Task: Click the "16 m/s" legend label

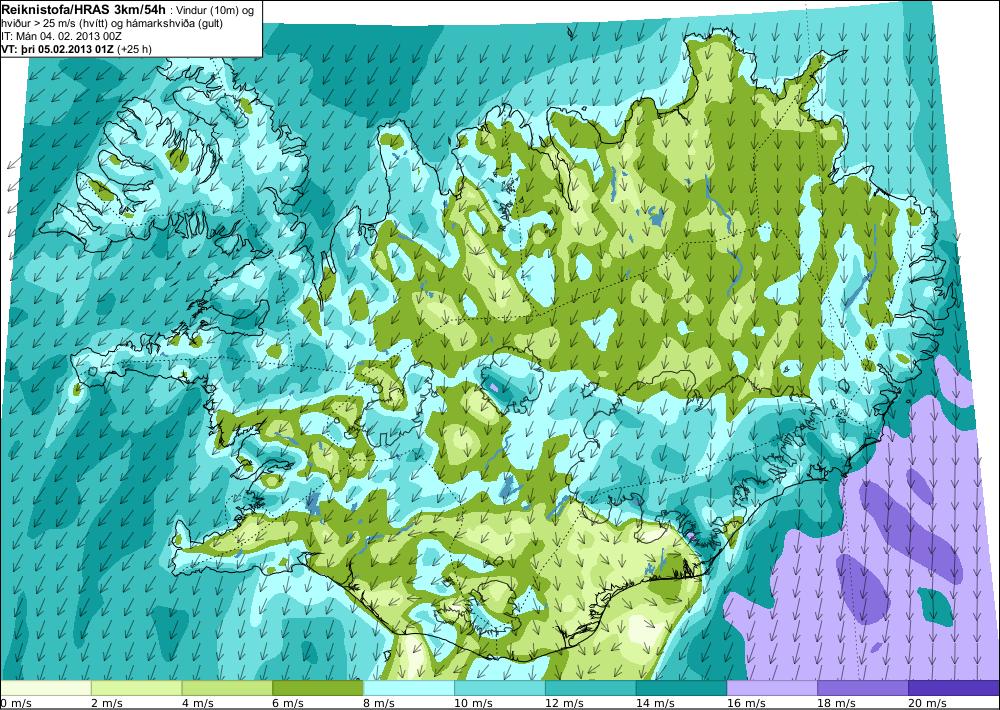Action: click(746, 703)
